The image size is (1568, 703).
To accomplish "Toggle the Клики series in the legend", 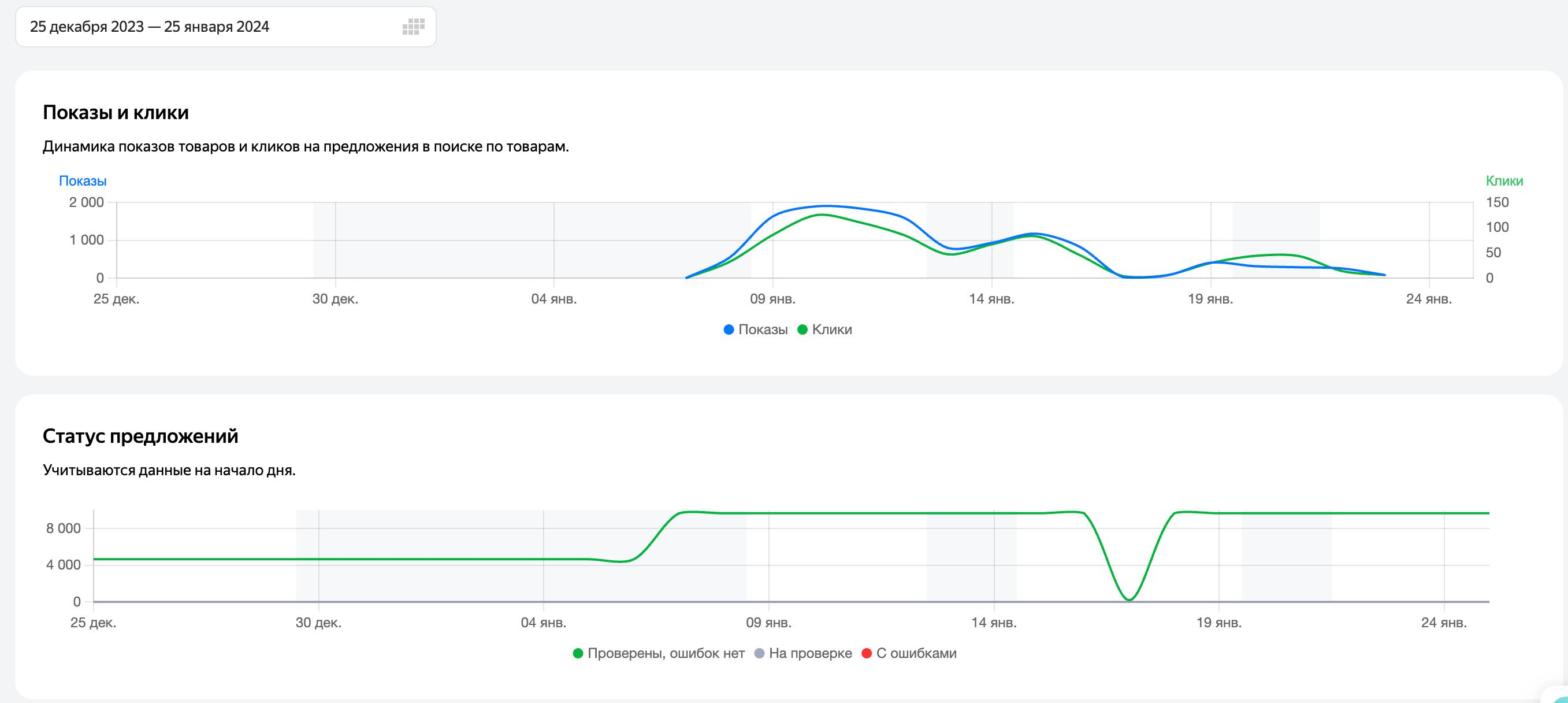I will 825,330.
